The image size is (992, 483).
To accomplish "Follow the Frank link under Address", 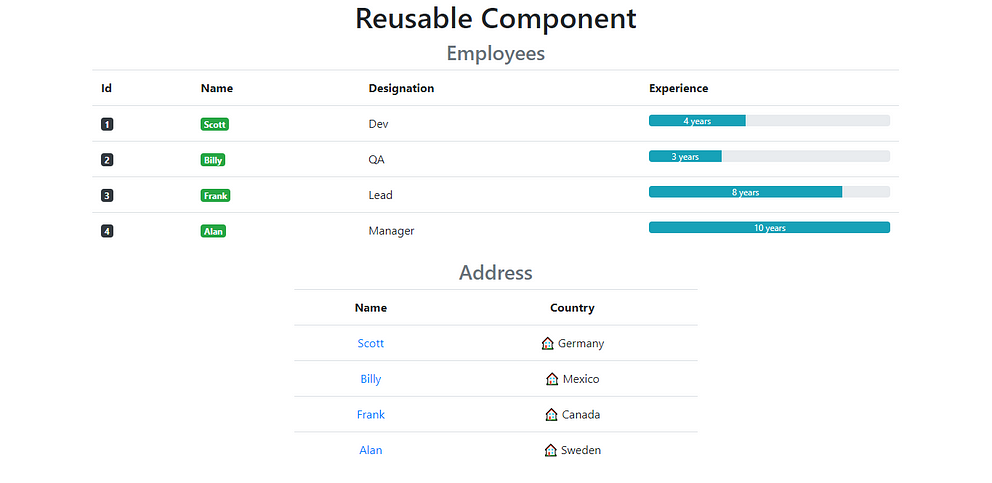I will click(x=371, y=415).
